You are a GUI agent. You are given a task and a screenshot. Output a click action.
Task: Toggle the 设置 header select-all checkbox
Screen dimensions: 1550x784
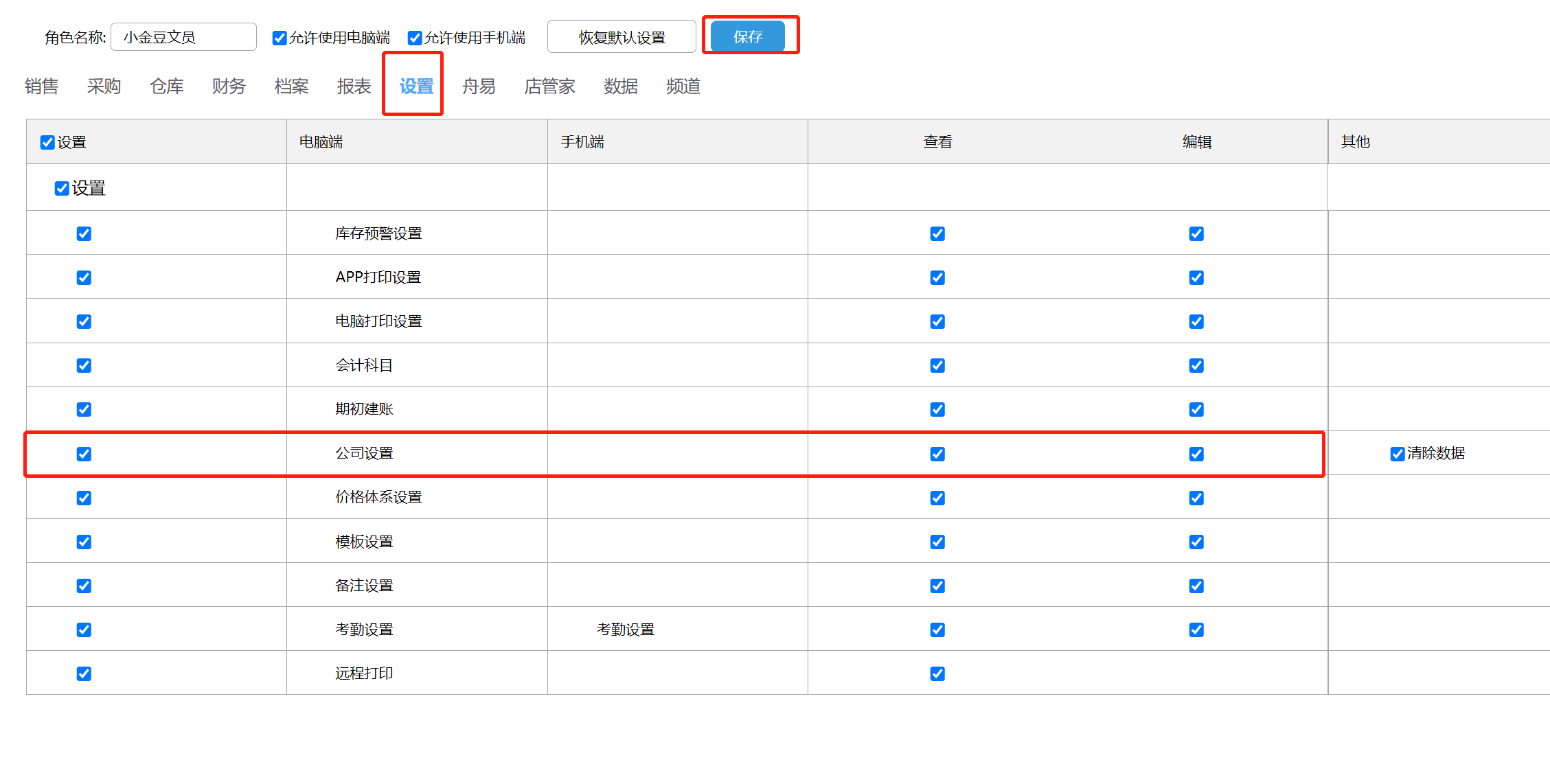[x=47, y=142]
